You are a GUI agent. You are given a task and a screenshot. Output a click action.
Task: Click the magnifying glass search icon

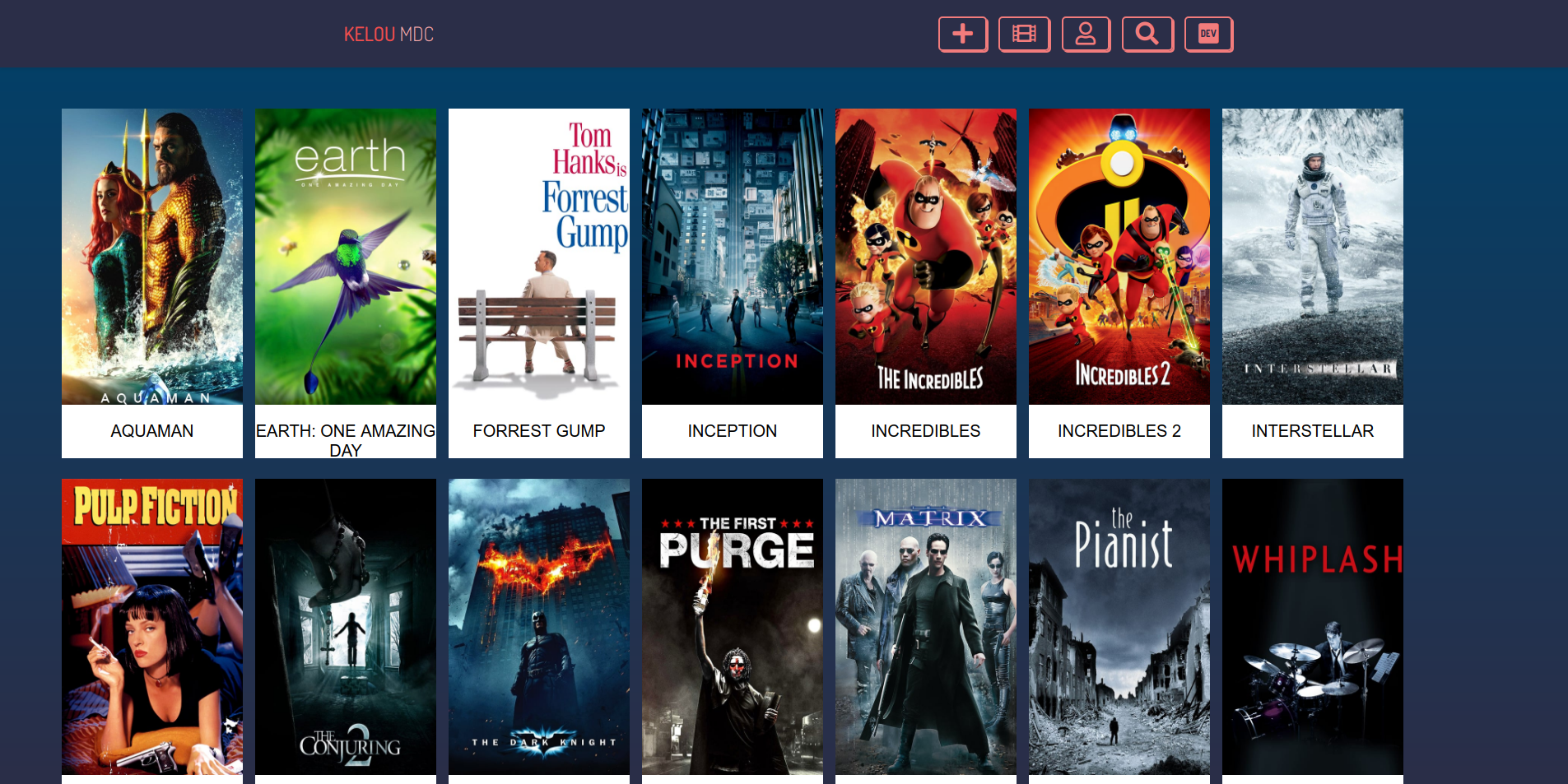[1147, 35]
